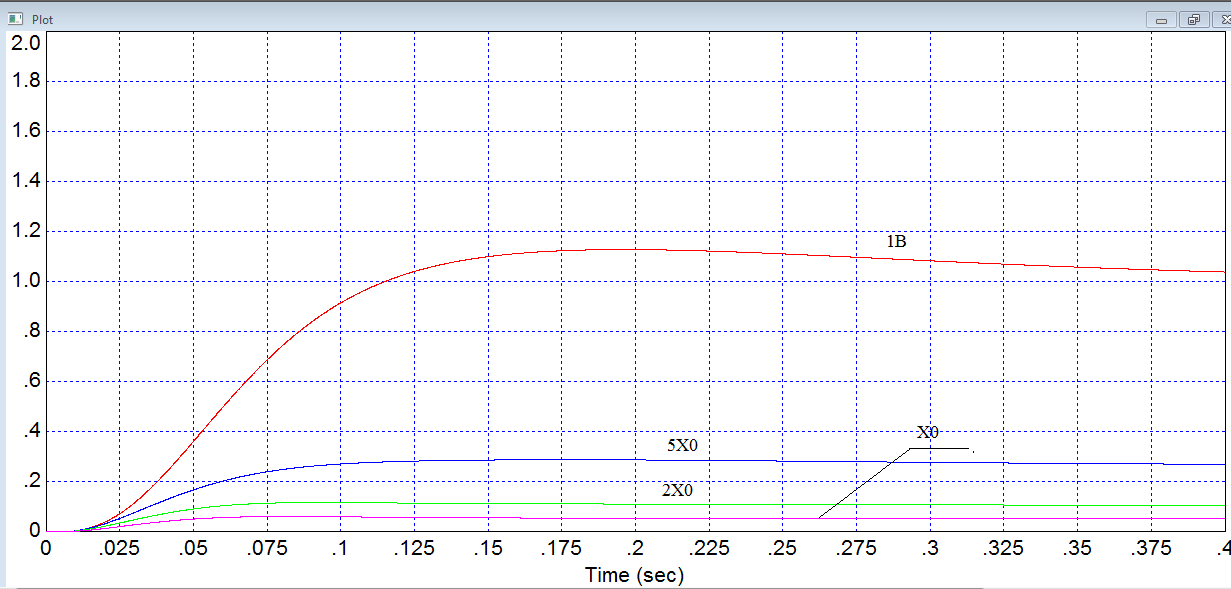Image resolution: width=1231 pixels, height=589 pixels.
Task: Click the 1B curve label
Action: (896, 241)
